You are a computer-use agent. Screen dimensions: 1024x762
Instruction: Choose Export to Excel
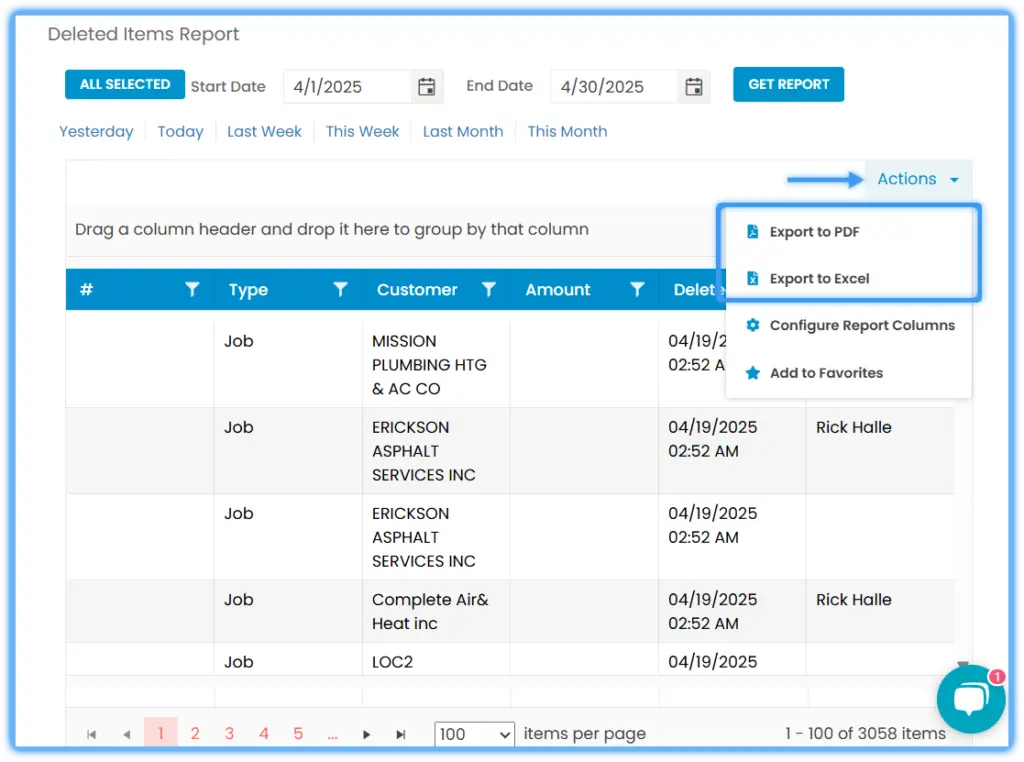819,279
